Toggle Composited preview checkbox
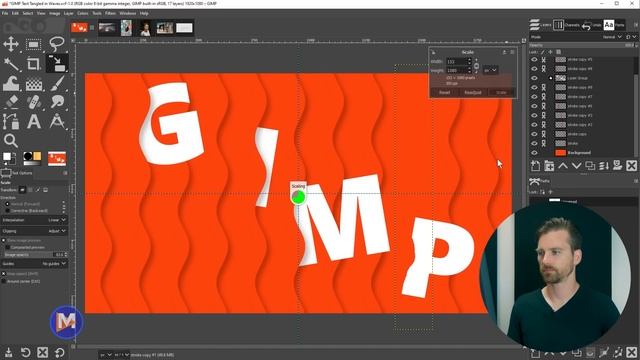This screenshot has height=360, width=640. tap(7, 247)
